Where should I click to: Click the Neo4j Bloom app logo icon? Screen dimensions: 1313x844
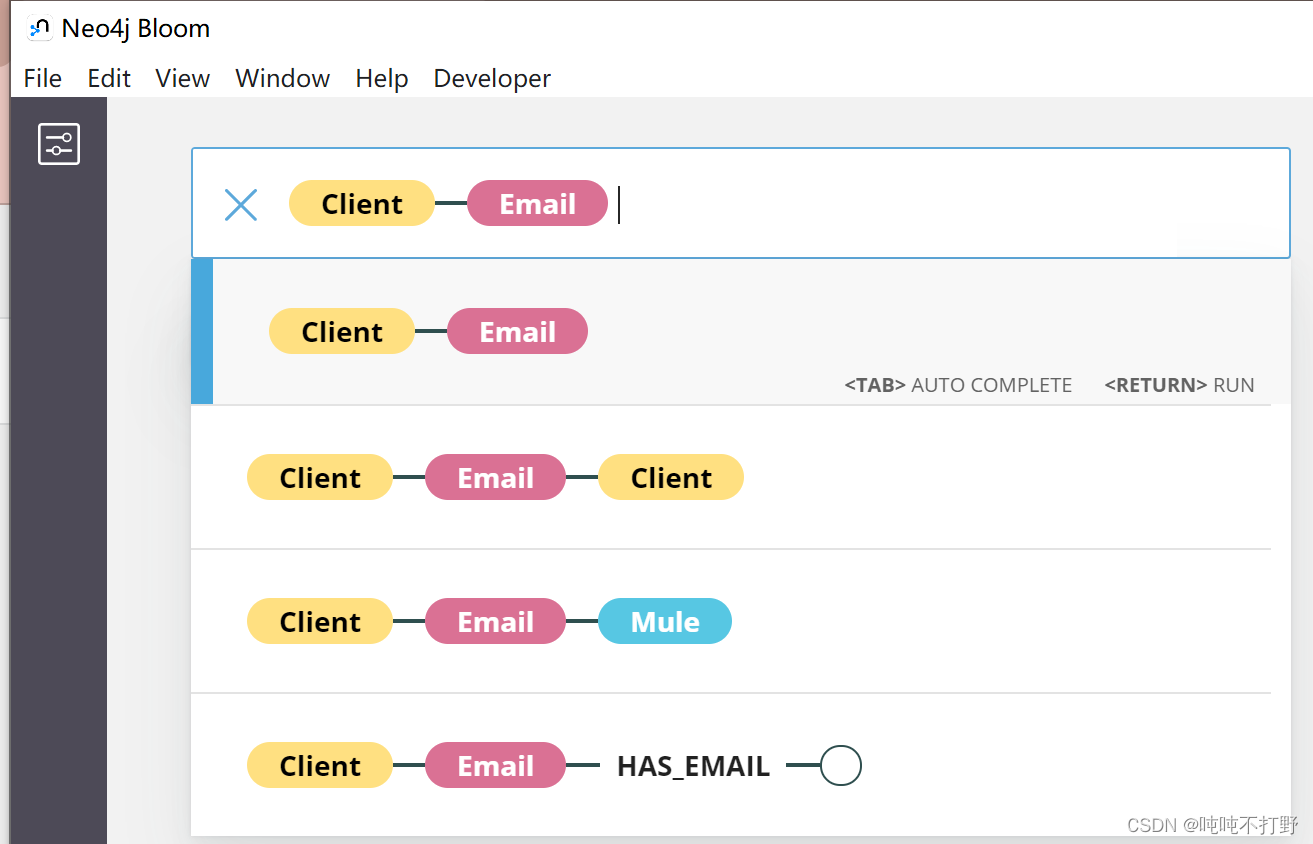(x=39, y=29)
